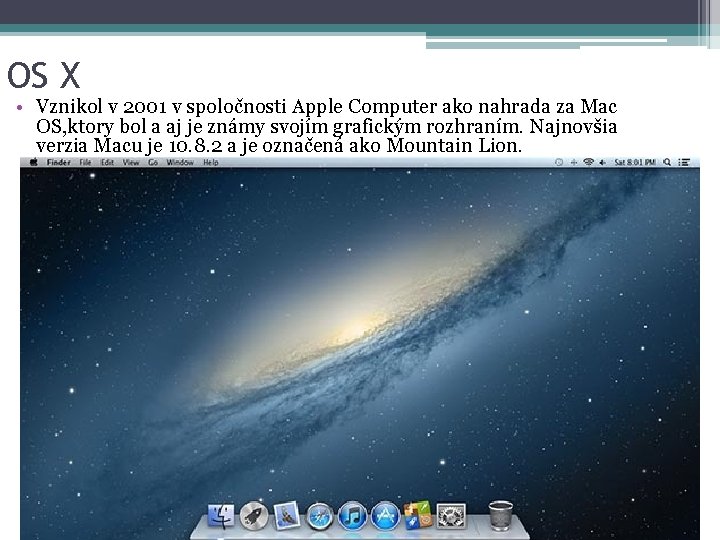Click the Sat 8:01 PM clock
This screenshot has width=720, height=540.
click(635, 162)
